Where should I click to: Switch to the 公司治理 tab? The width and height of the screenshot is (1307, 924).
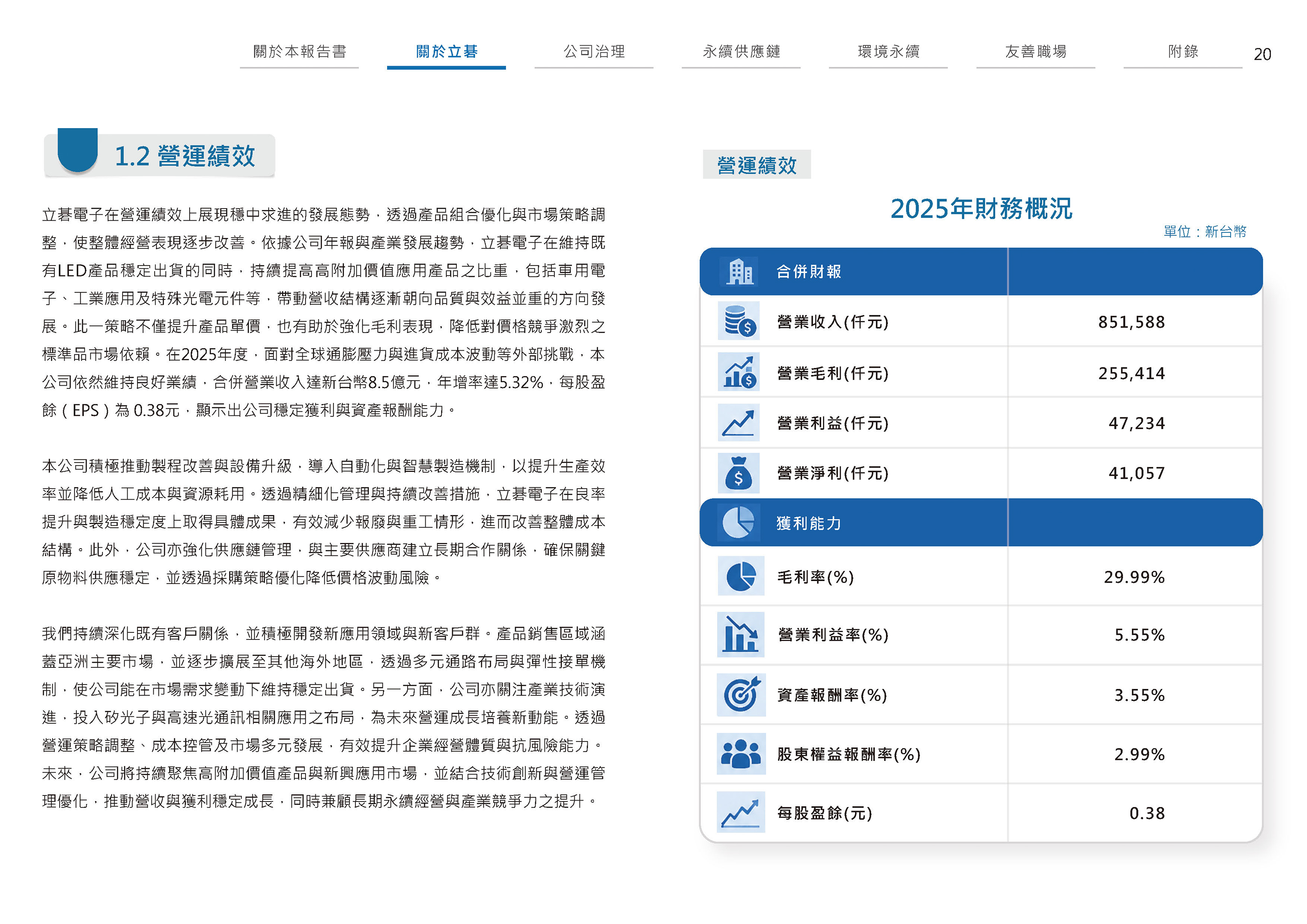pyautogui.click(x=594, y=52)
